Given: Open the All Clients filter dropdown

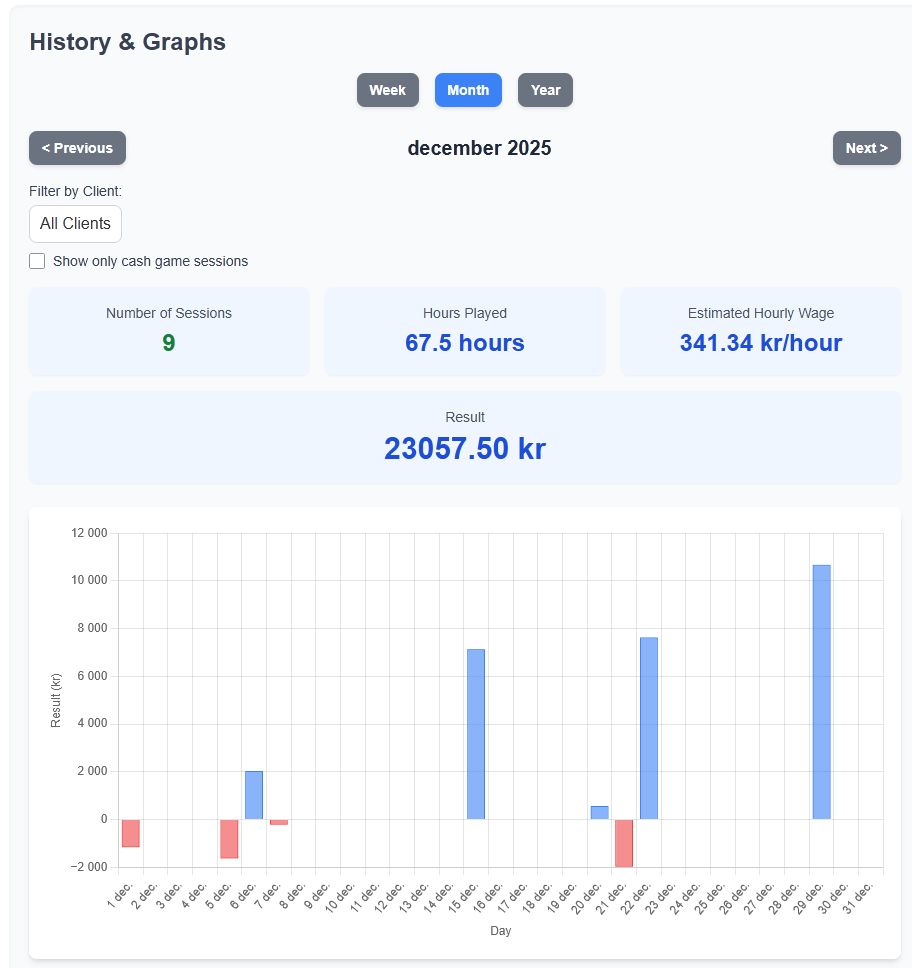Looking at the screenshot, I should click(75, 223).
